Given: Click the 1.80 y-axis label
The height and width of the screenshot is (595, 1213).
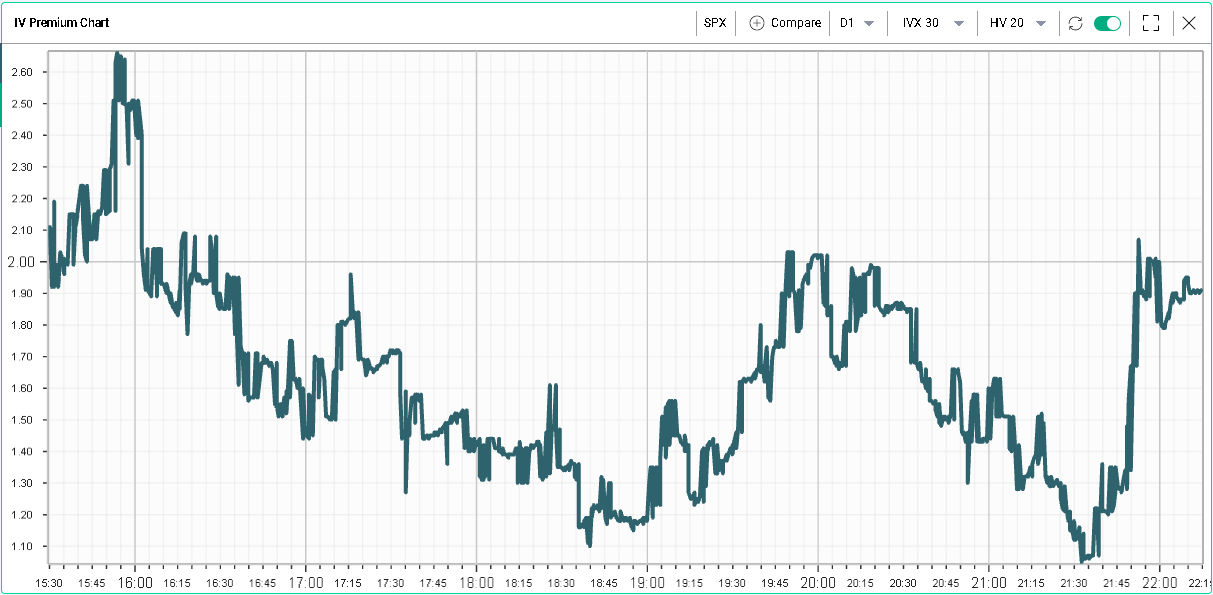Looking at the screenshot, I should coord(23,325).
